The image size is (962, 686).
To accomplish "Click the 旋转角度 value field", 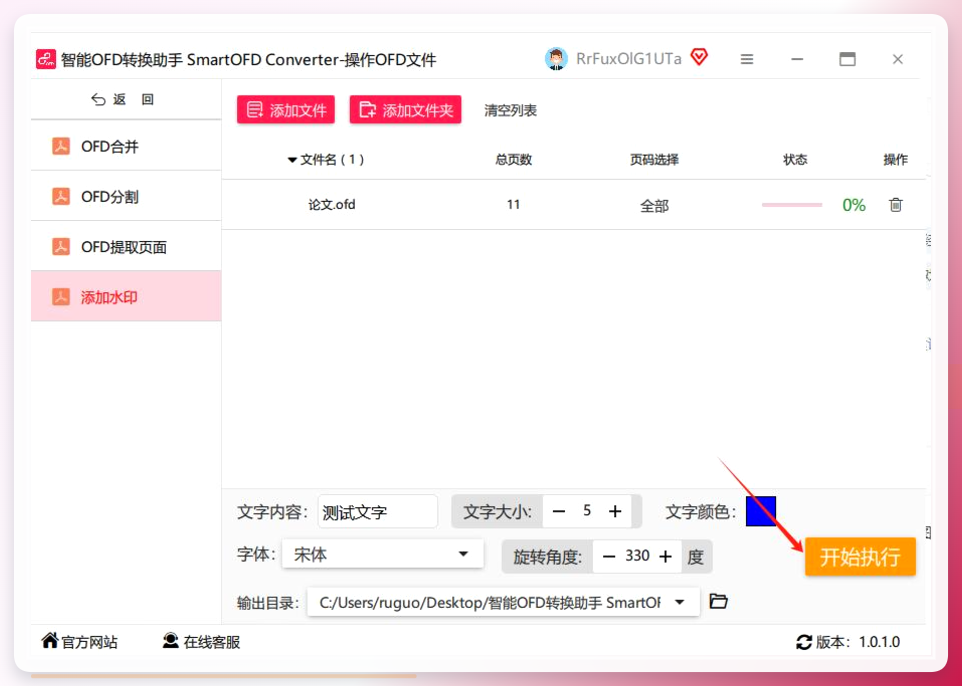I will [x=637, y=556].
